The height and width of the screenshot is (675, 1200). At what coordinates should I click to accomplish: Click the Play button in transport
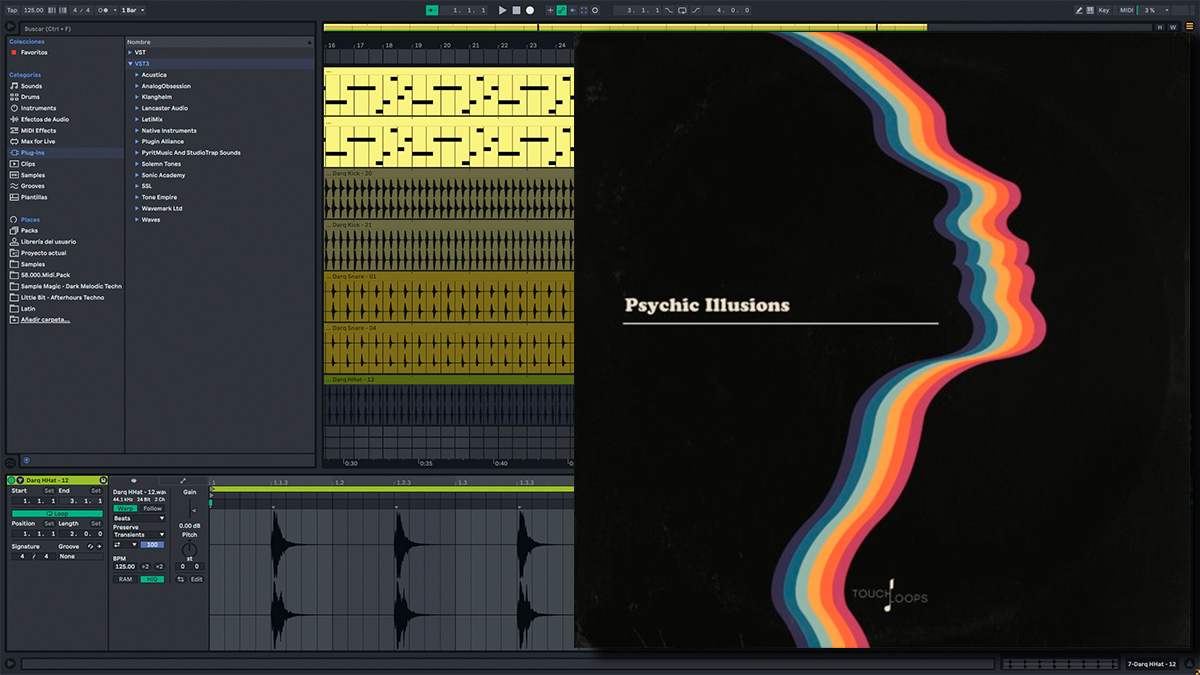point(503,10)
